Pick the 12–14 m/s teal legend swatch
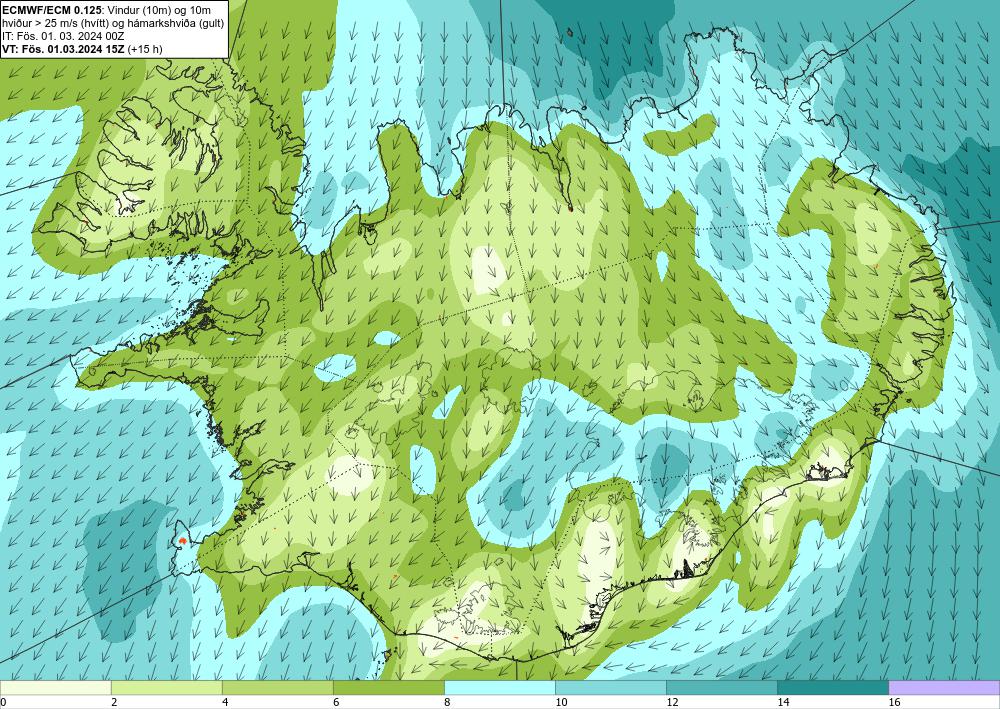The image size is (1000, 709). pyautogui.click(x=722, y=688)
